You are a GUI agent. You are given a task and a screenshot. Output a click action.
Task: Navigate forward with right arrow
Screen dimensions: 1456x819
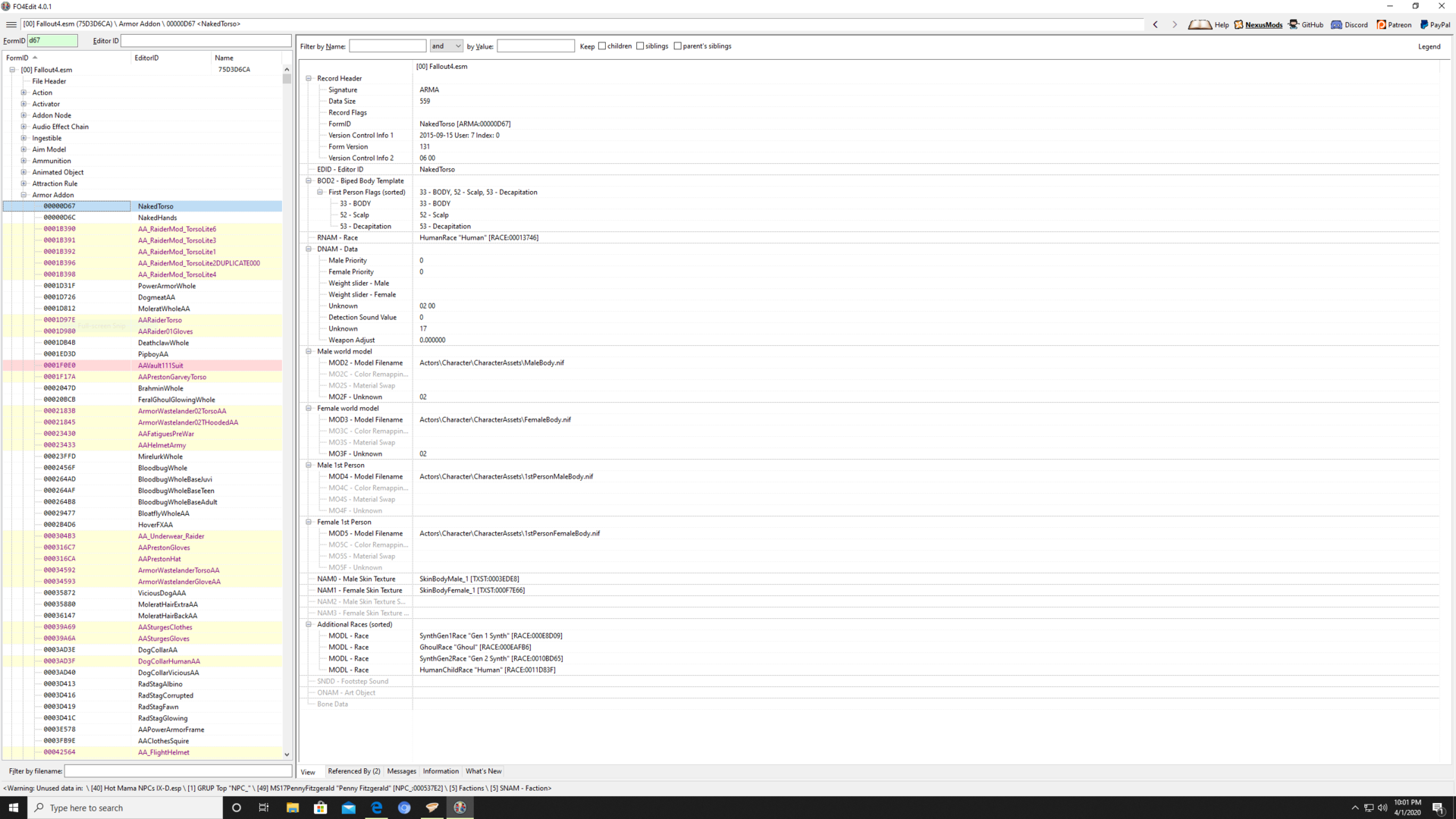[x=1175, y=24]
